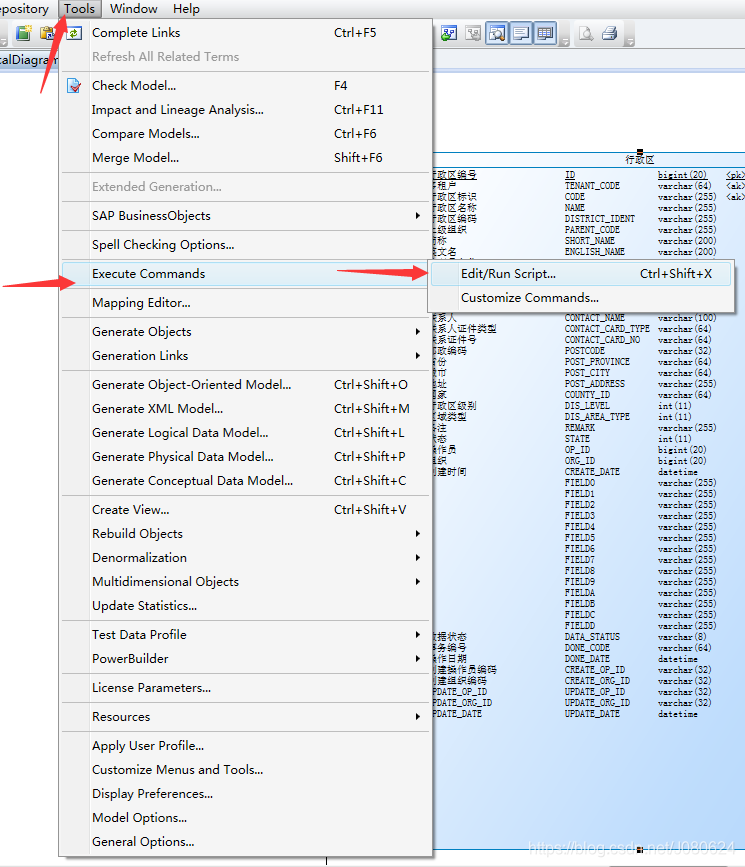745x867 pixels.
Task: Select POST_PROVINCE column row
Action: 597,362
